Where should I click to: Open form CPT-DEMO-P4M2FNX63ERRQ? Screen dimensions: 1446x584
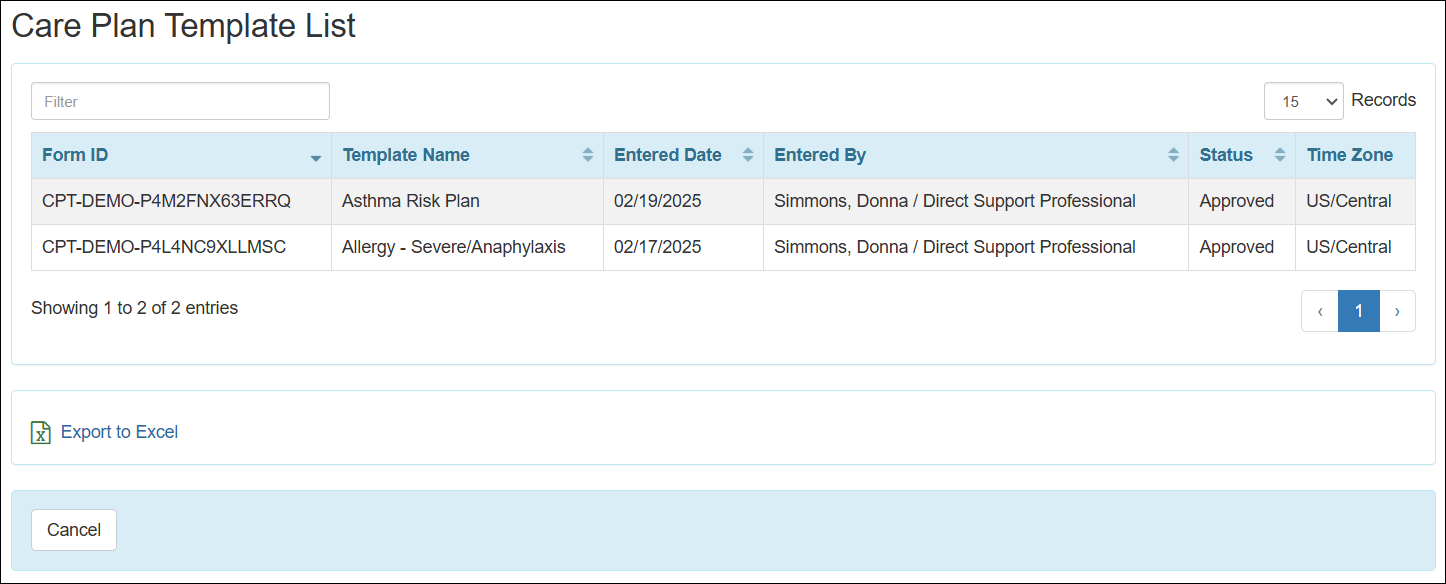tap(166, 201)
